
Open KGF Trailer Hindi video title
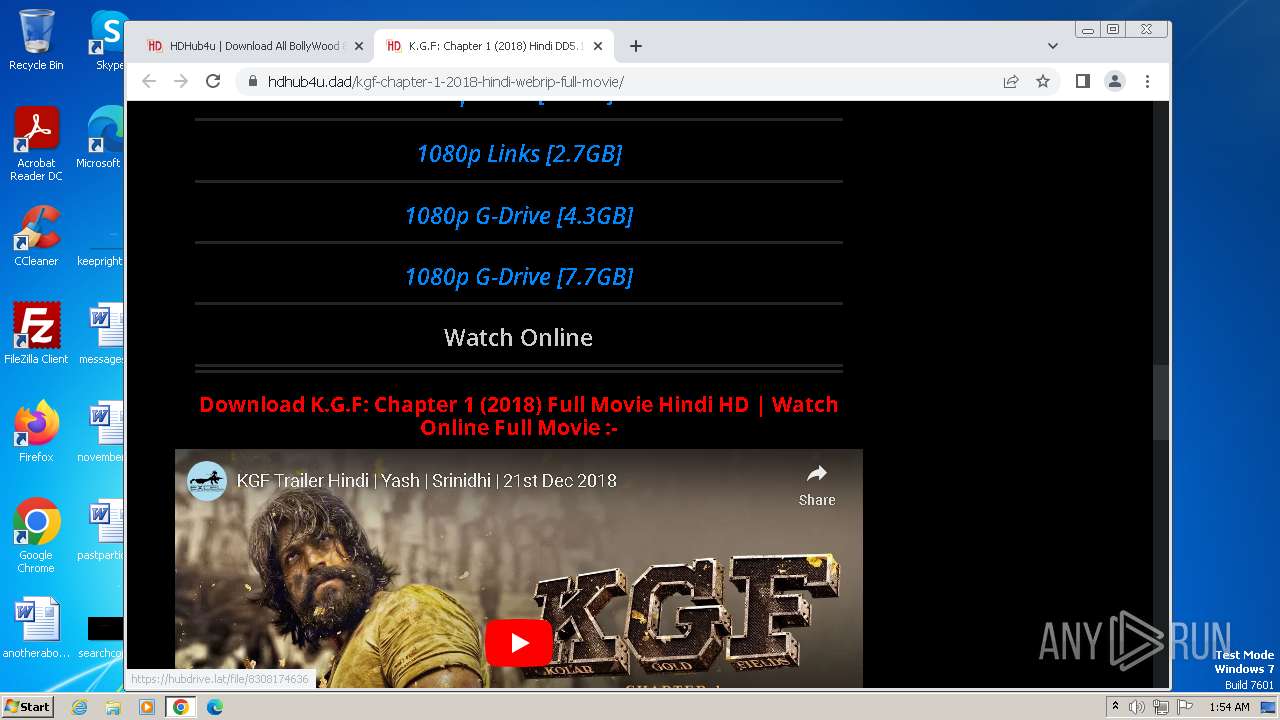(x=427, y=481)
